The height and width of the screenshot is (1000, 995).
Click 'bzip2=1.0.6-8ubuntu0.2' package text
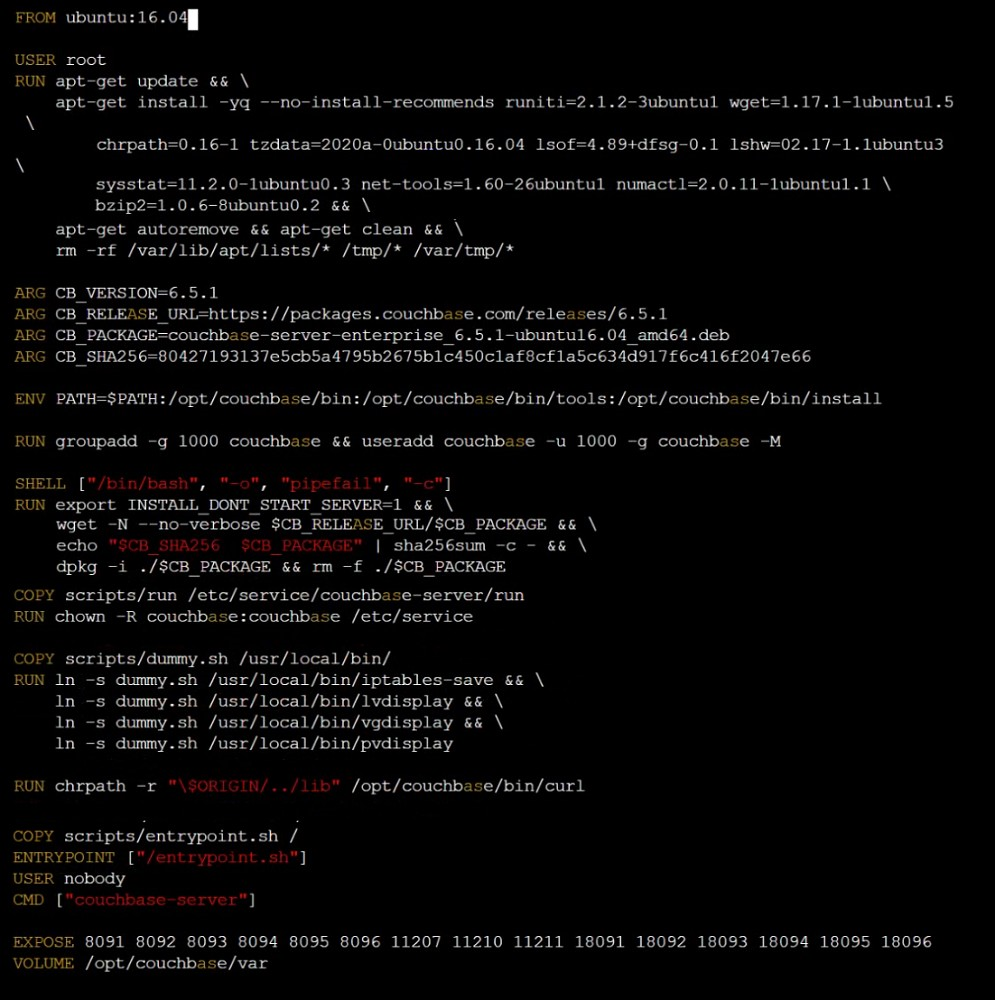click(207, 206)
